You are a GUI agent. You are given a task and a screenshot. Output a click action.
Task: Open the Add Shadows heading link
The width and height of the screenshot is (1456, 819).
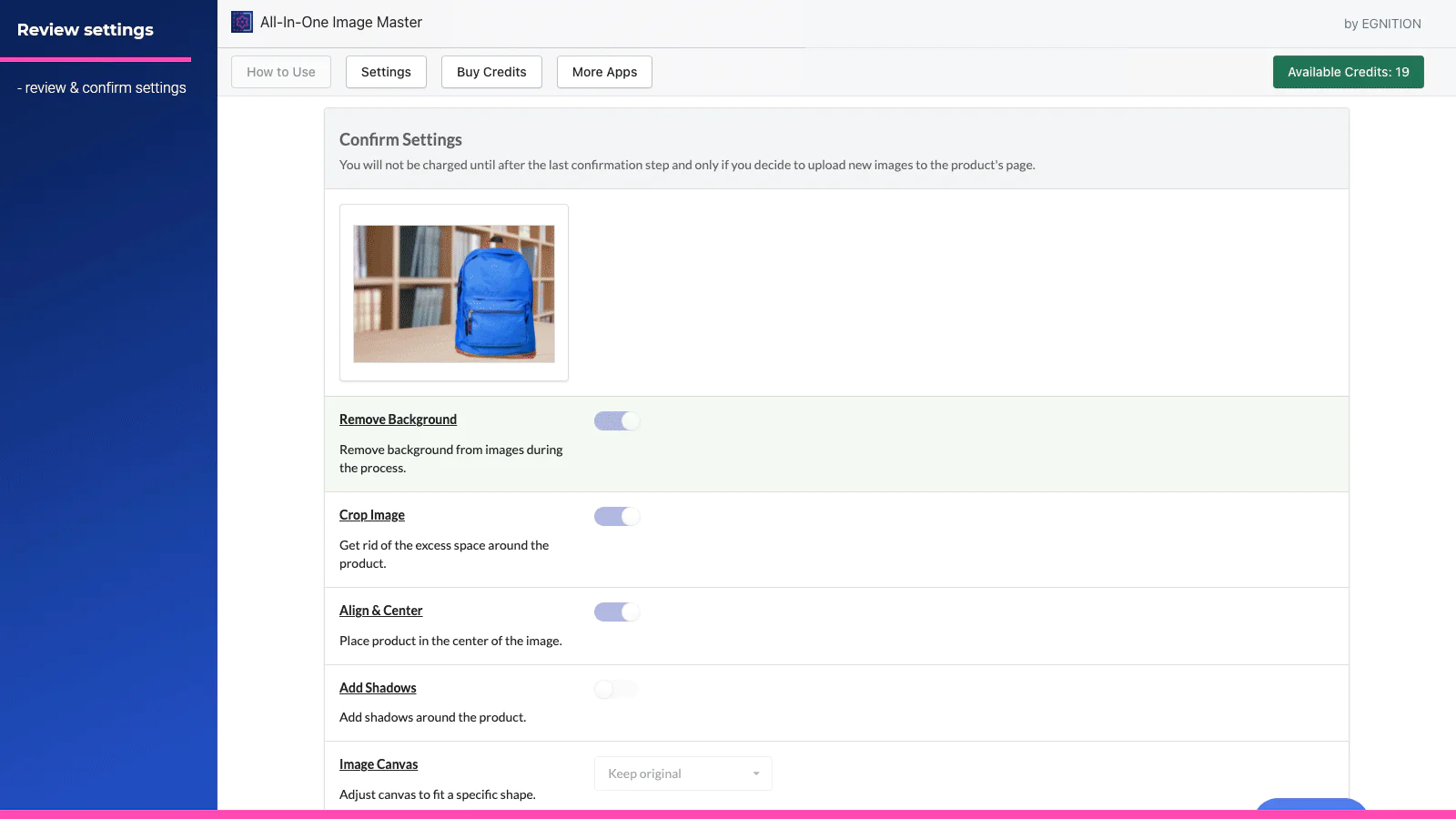[x=378, y=688]
